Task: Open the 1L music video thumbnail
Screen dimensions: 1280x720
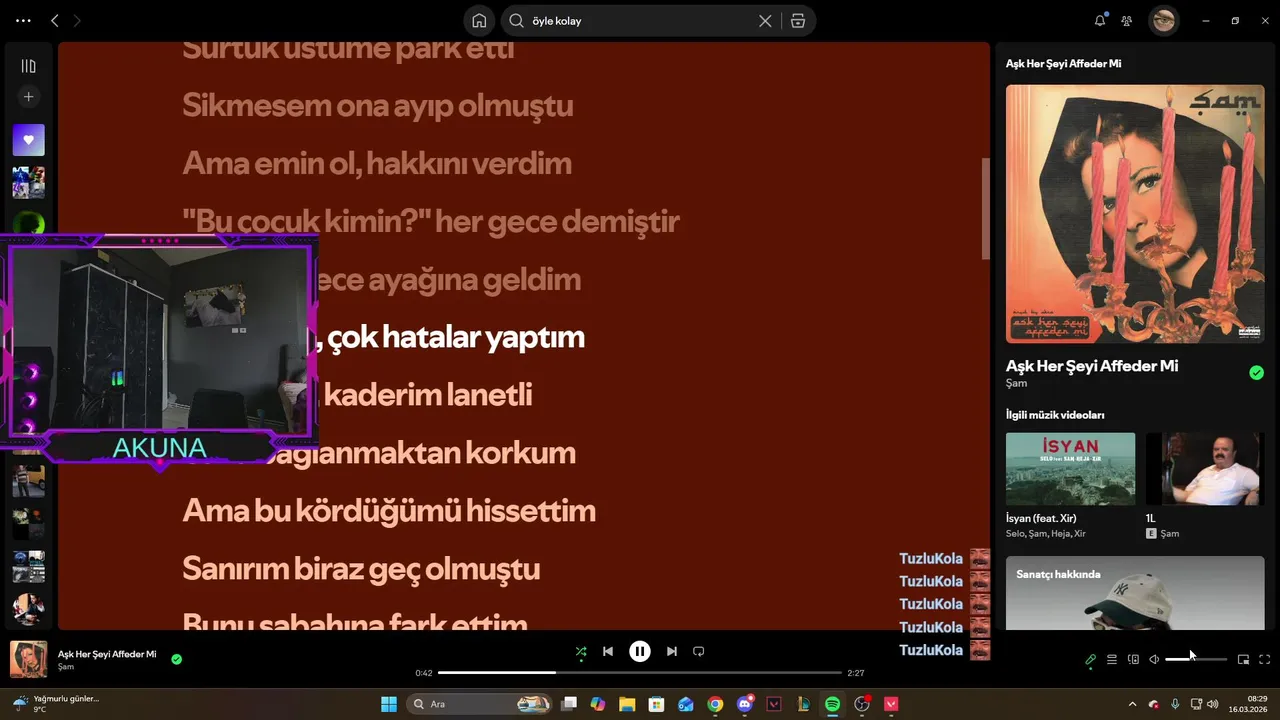Action: 1205,469
